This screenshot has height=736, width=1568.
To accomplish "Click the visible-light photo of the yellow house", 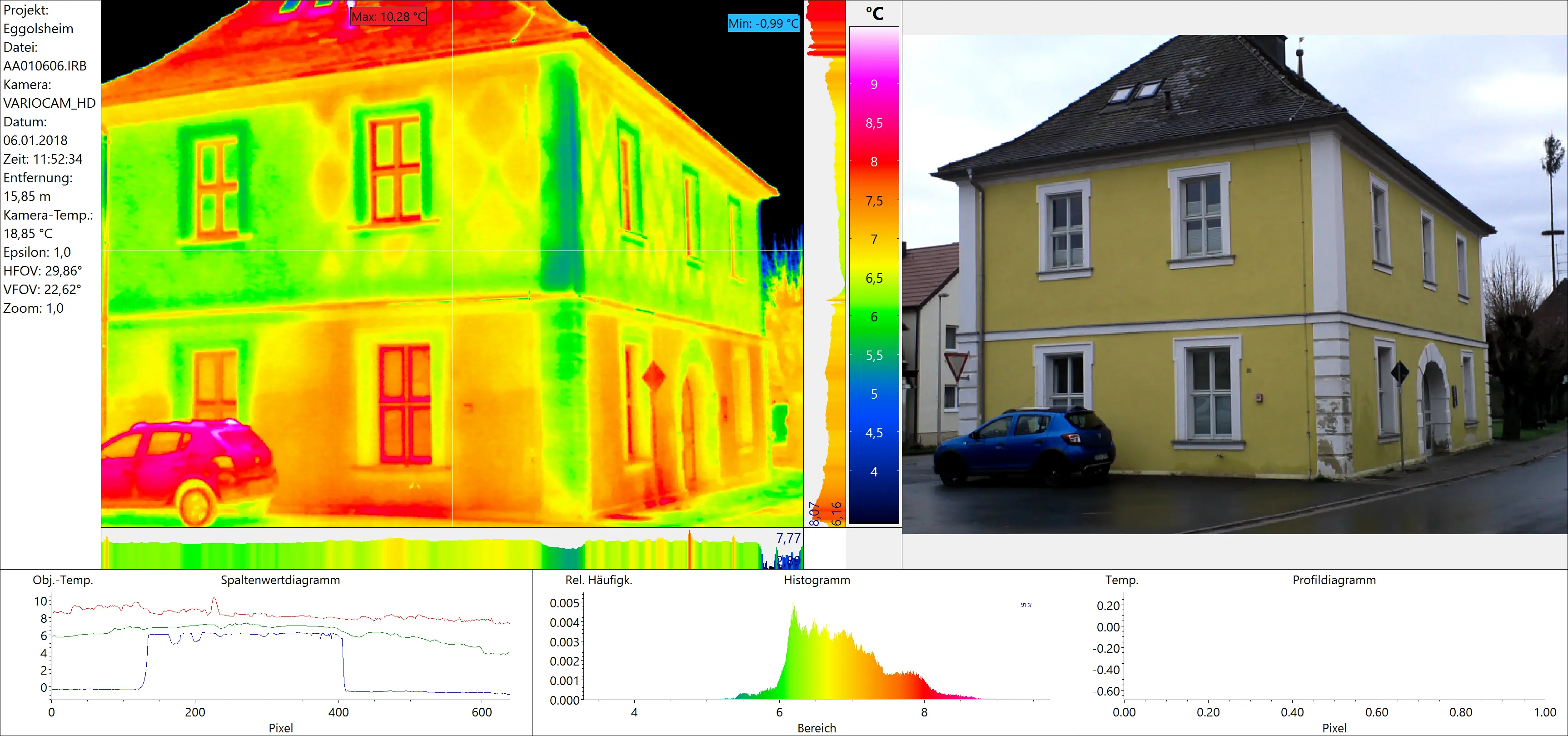I will tap(1235, 284).
